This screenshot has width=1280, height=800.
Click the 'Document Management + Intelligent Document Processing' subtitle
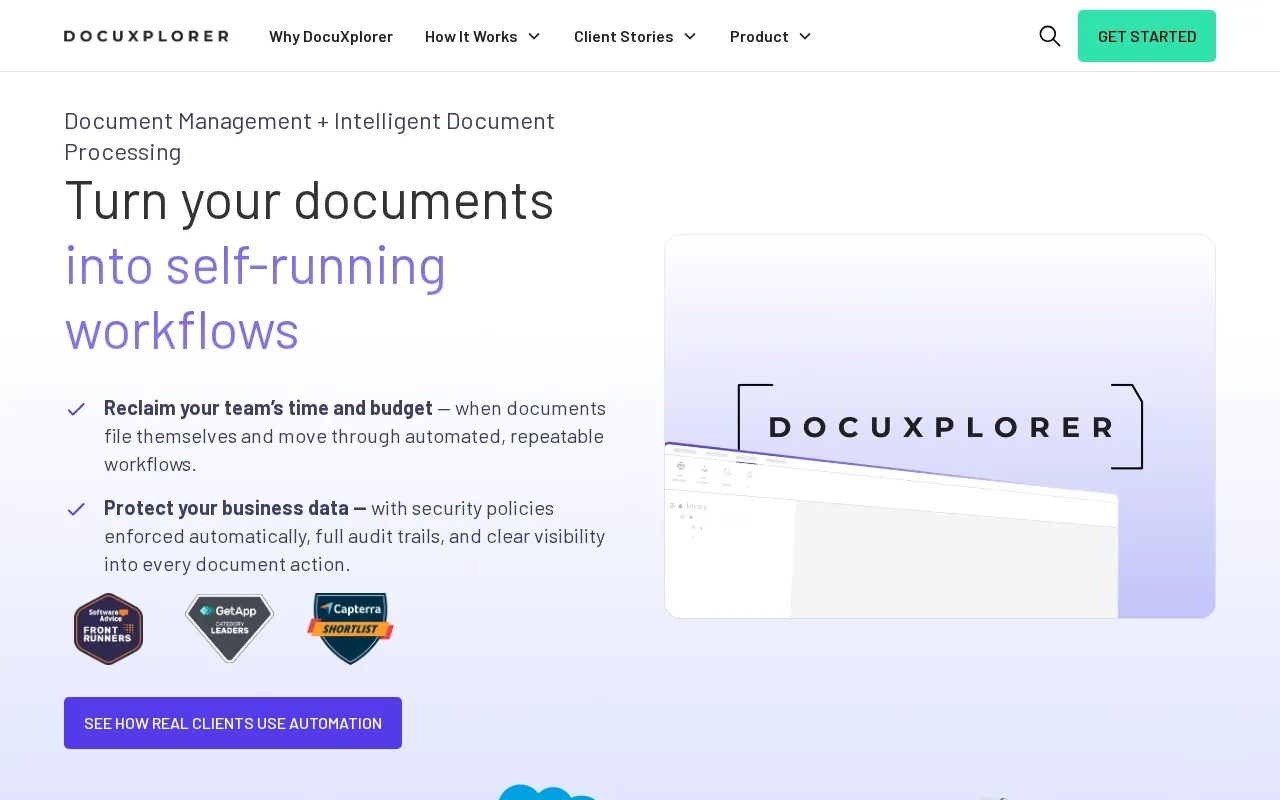(309, 136)
